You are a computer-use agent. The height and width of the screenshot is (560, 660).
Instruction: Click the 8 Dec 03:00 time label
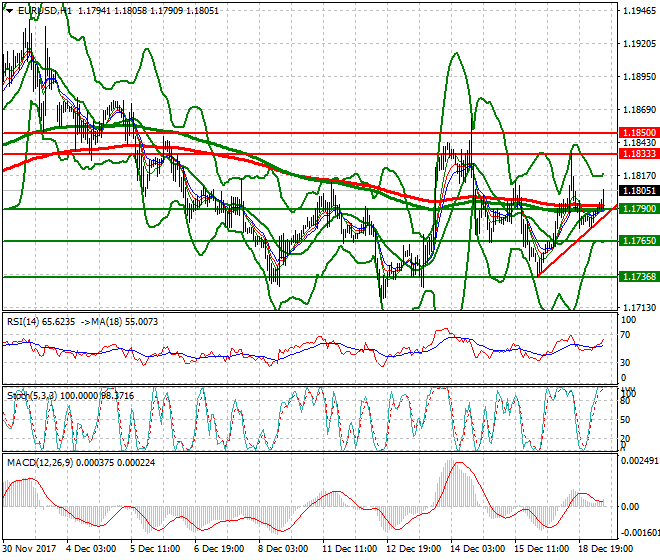(x=285, y=549)
